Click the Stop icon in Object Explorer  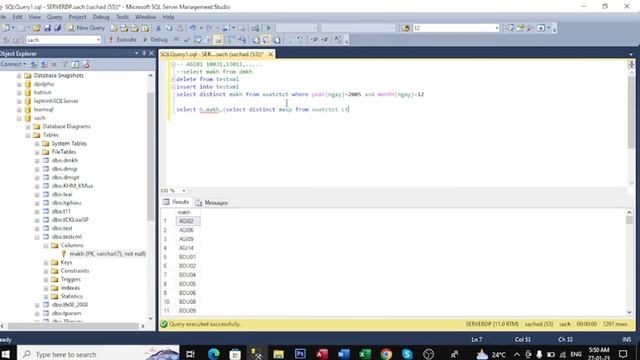coord(54,64)
